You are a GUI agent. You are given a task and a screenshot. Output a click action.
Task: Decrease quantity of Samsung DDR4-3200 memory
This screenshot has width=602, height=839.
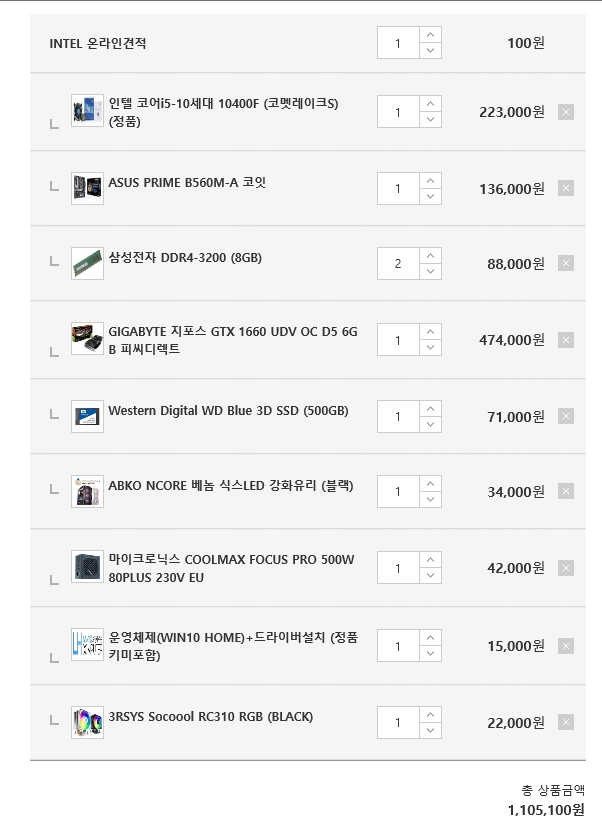[430, 271]
